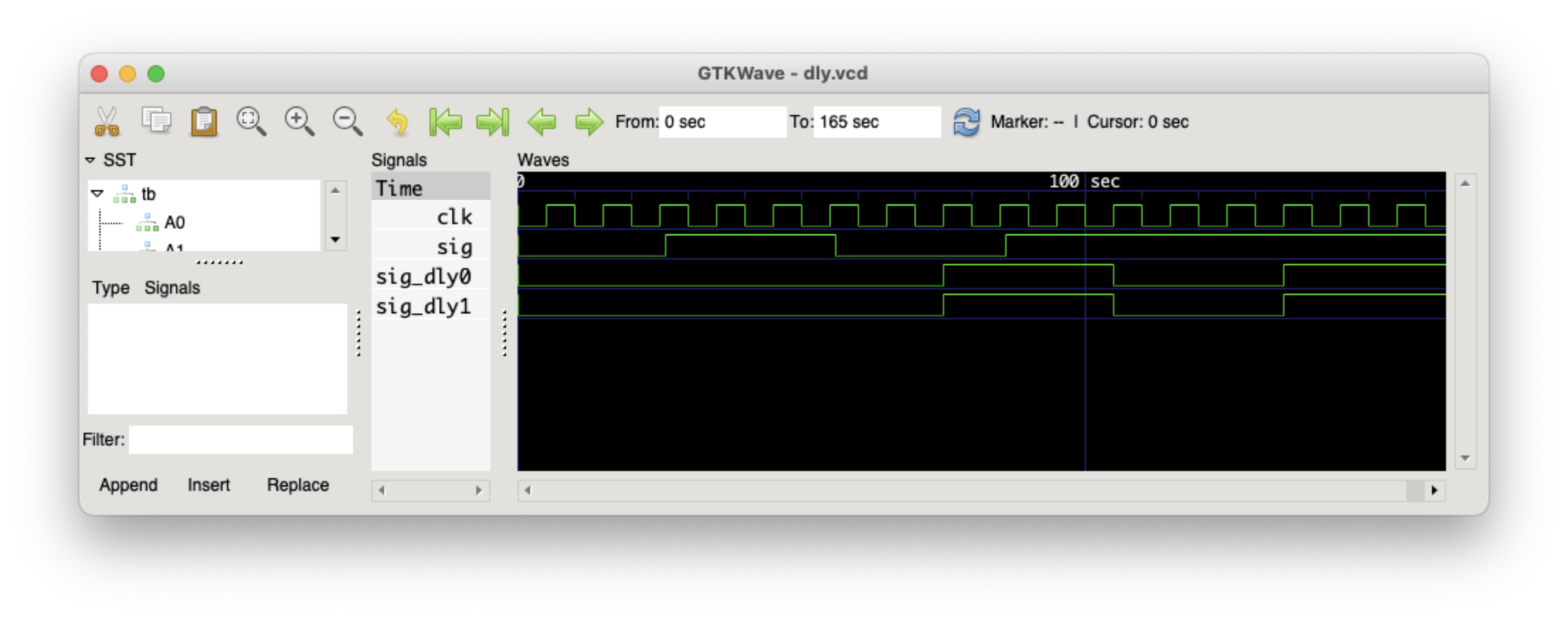Click the 100 sec timeline marker
Viewport: 1568px width, 620px height.
click(1085, 182)
